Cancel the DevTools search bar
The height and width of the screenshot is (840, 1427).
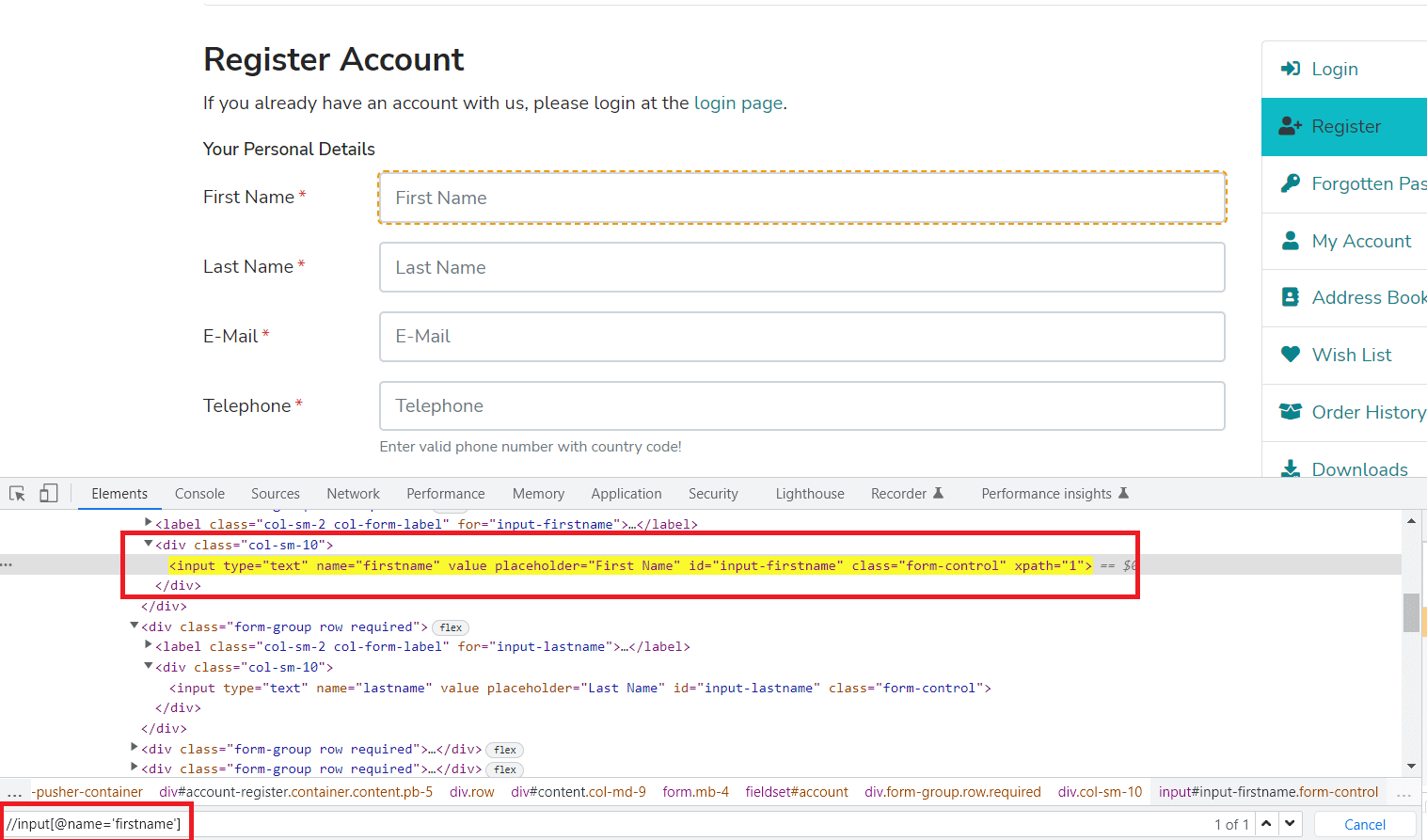[1364, 825]
